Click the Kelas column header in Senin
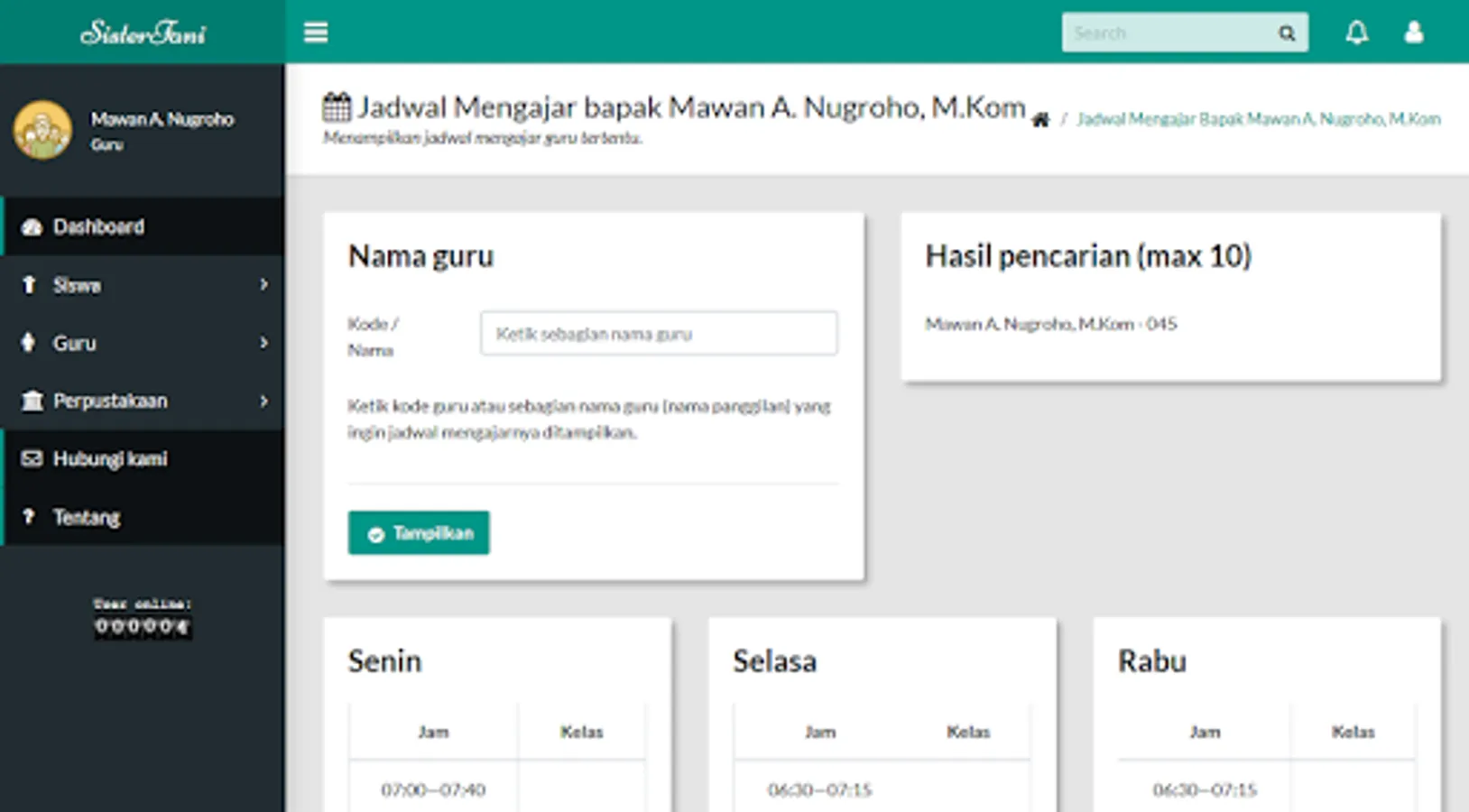Screen dimensions: 1469x812 coord(581,732)
